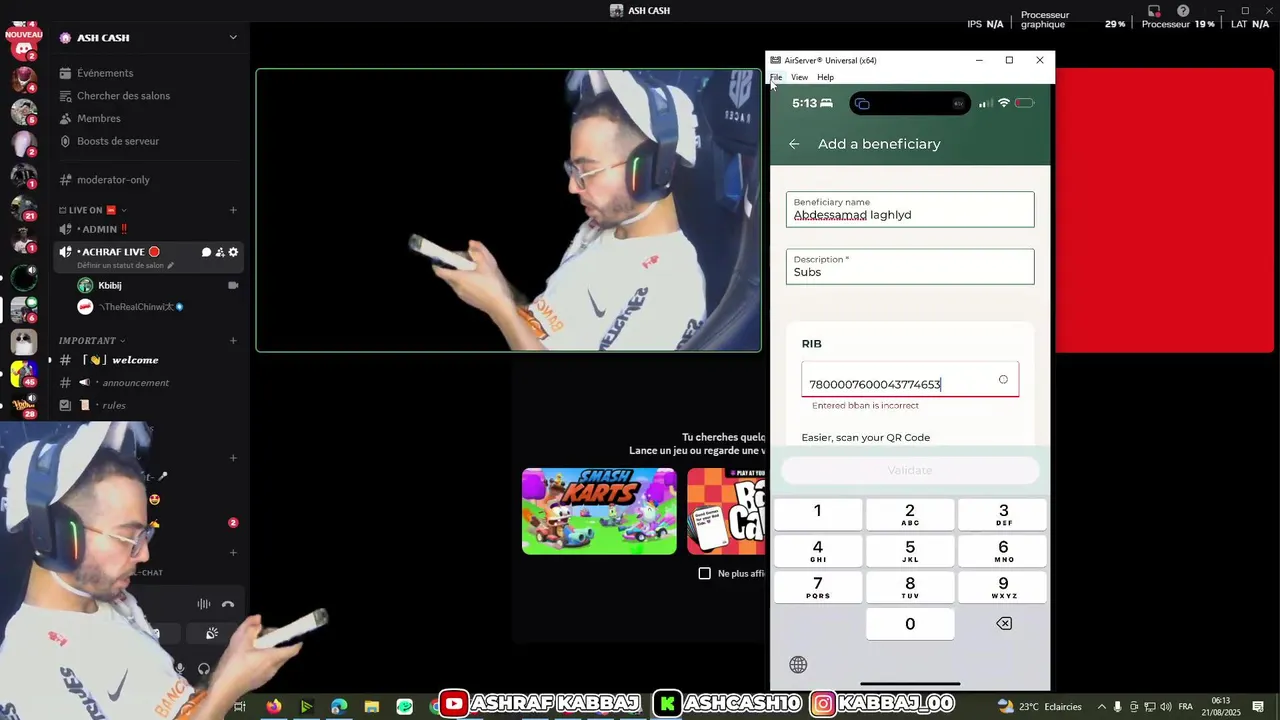Screen dimensions: 1280x720
Task: Tap keypad digit 7 PQRS
Action: click(817, 587)
